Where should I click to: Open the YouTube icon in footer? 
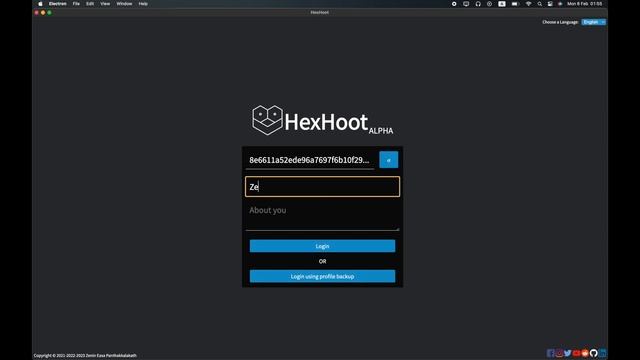click(x=576, y=353)
